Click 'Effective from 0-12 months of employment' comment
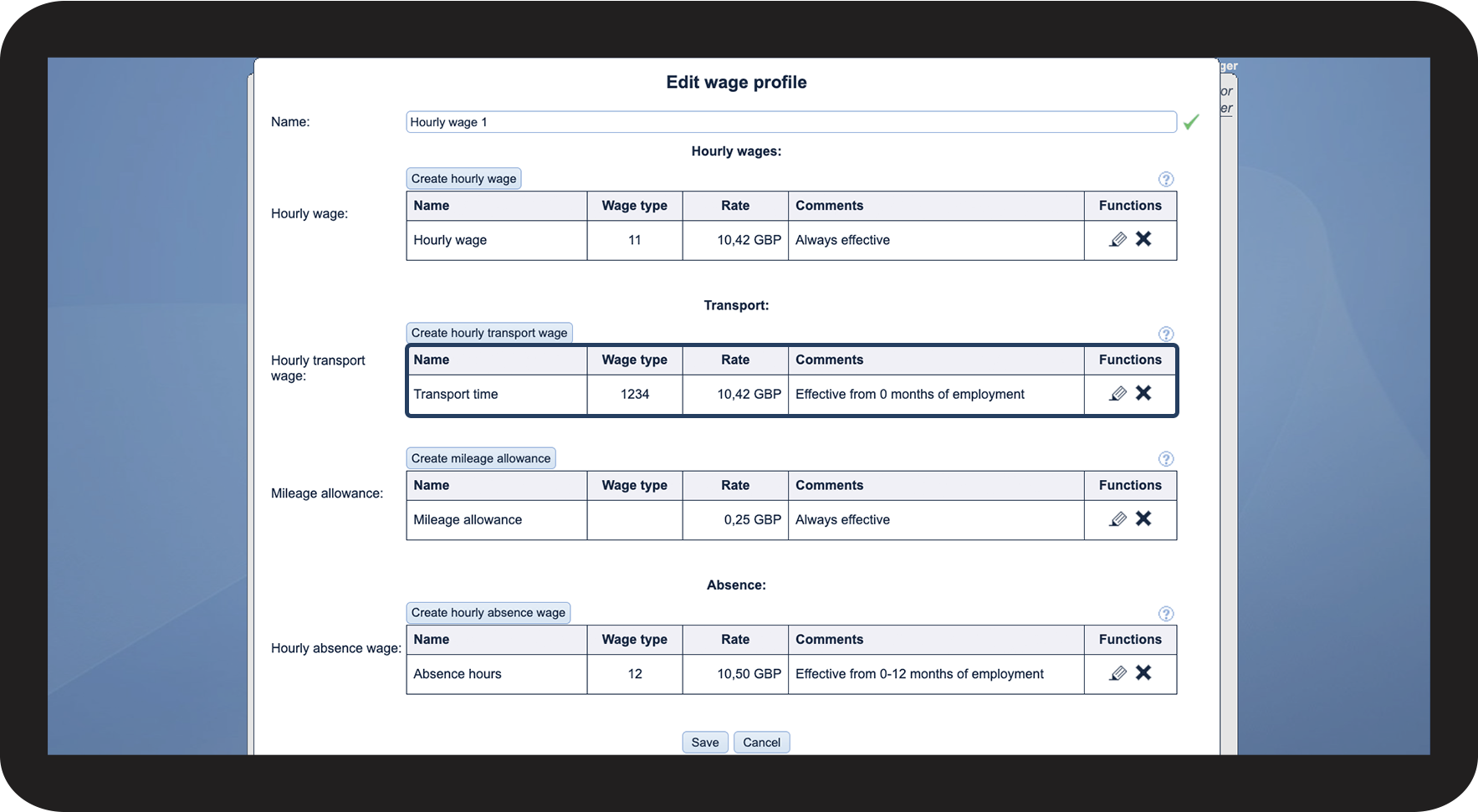The width and height of the screenshot is (1478, 812). tap(919, 674)
